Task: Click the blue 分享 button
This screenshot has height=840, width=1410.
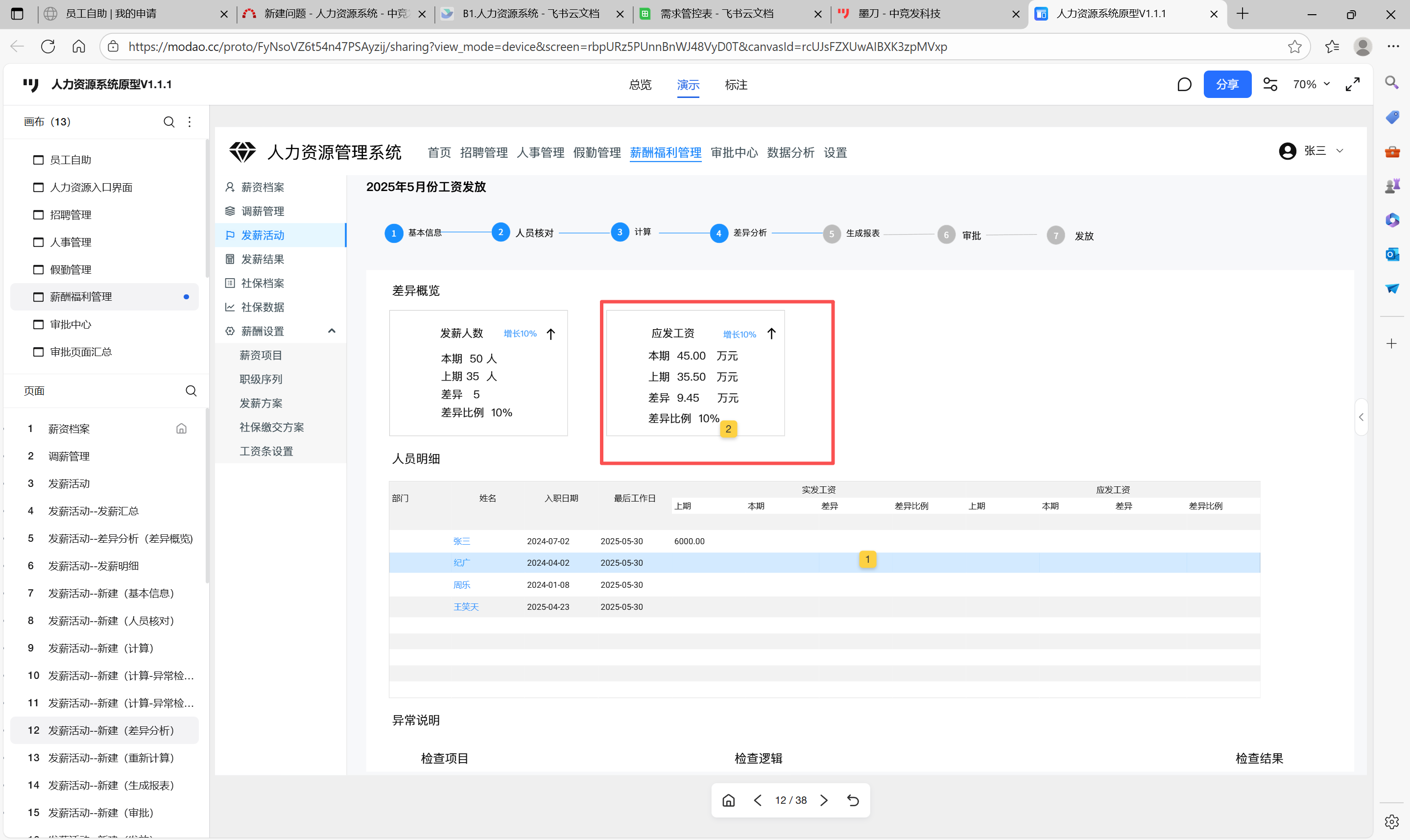Action: [1227, 84]
